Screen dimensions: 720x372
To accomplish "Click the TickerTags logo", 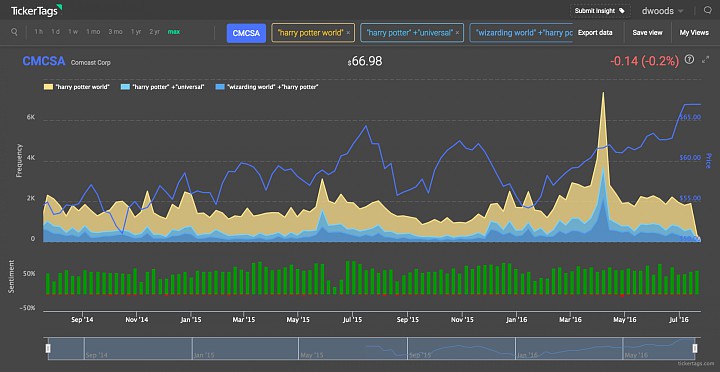I will pyautogui.click(x=37, y=10).
